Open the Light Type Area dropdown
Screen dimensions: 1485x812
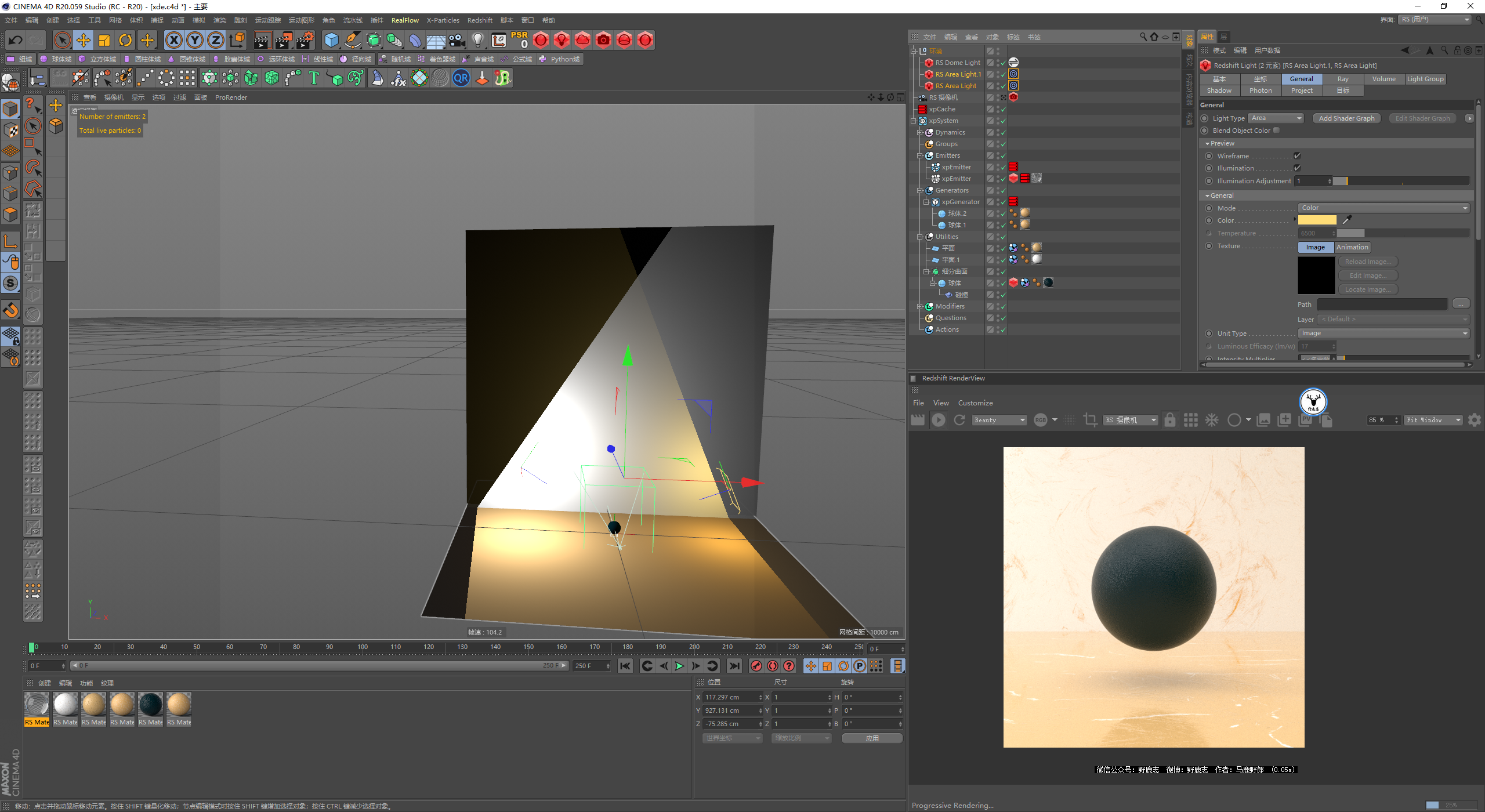pyautogui.click(x=1276, y=118)
